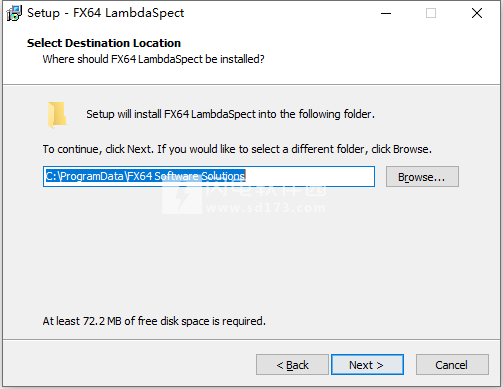Click the www.sd173.com watermark text
Image resolution: width=503 pixels, height=389 pixels.
click(265, 208)
